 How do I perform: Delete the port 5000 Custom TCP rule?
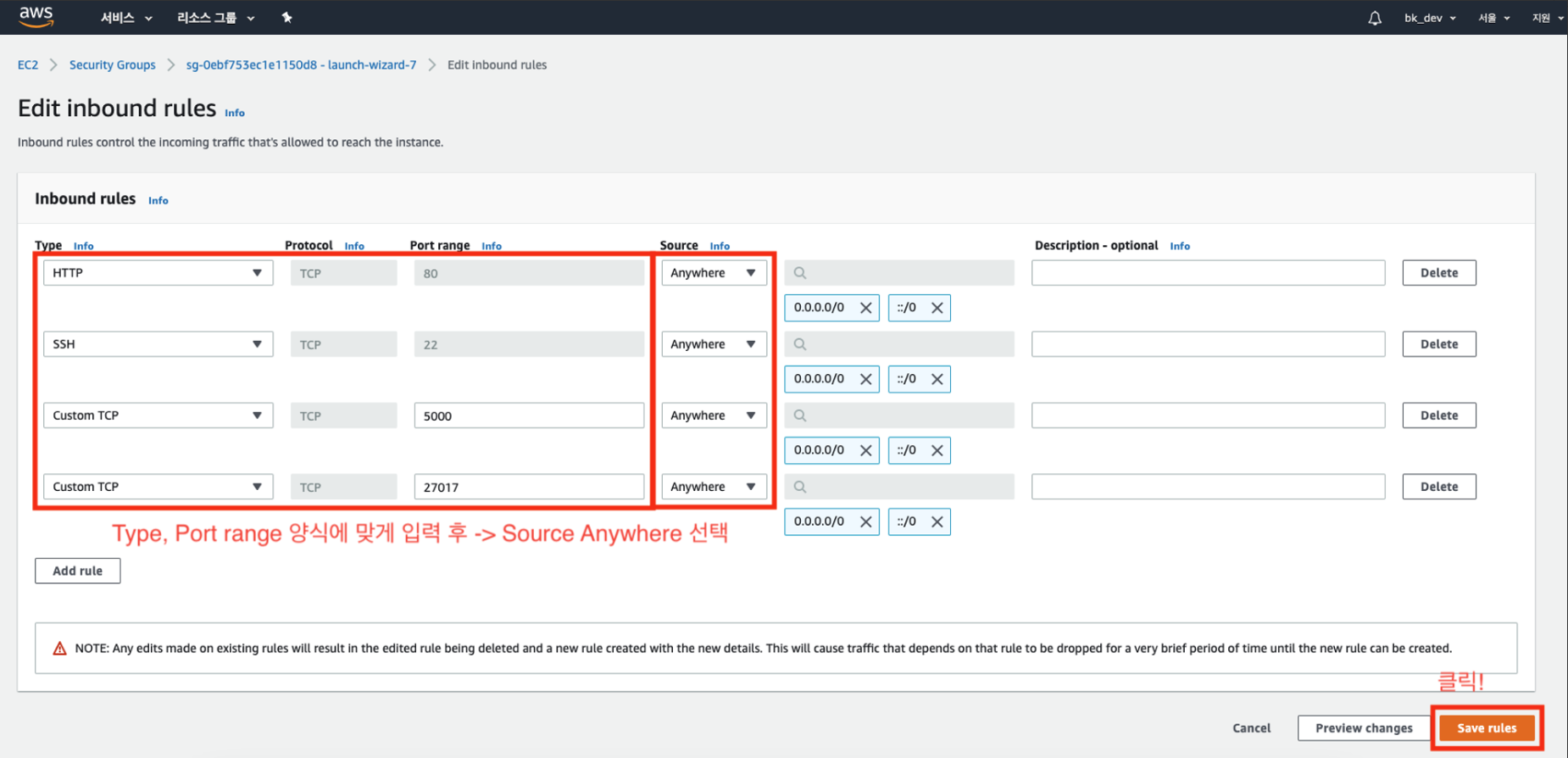1439,415
